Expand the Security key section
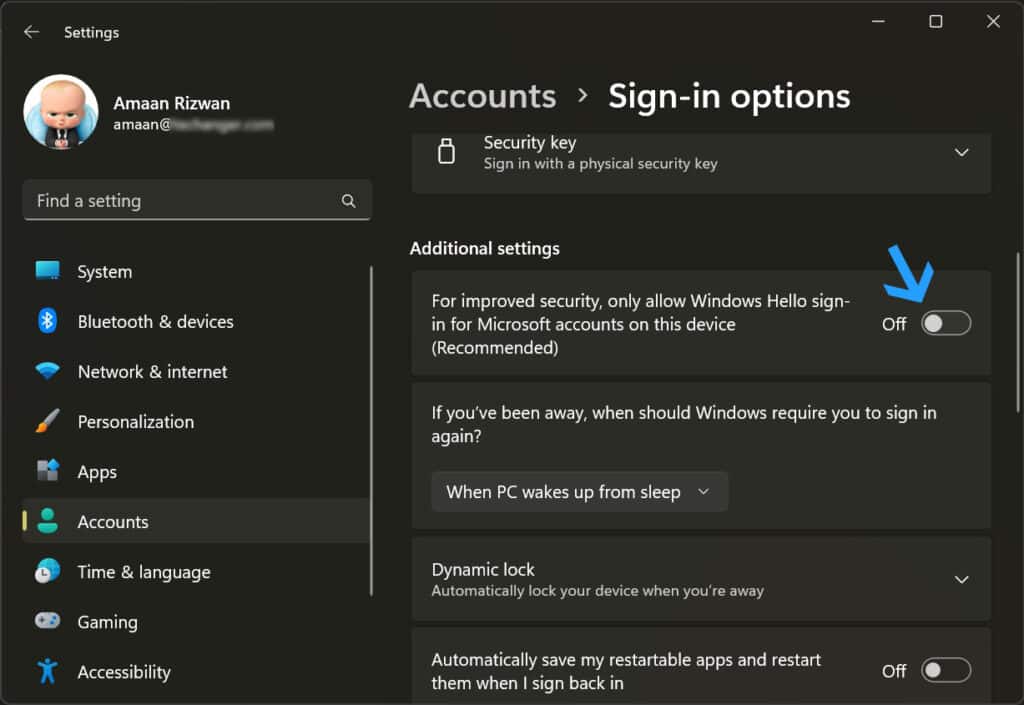Screen dimensions: 1024x705 coord(961,152)
